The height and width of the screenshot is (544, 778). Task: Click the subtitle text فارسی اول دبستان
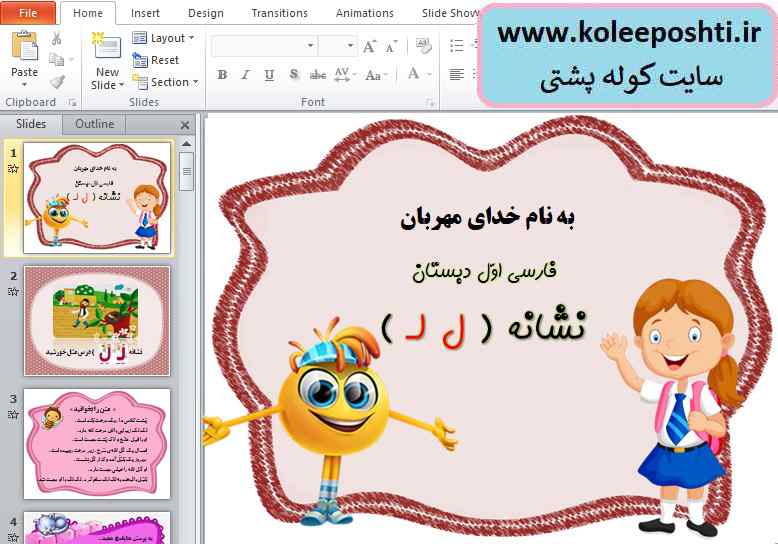484,271
